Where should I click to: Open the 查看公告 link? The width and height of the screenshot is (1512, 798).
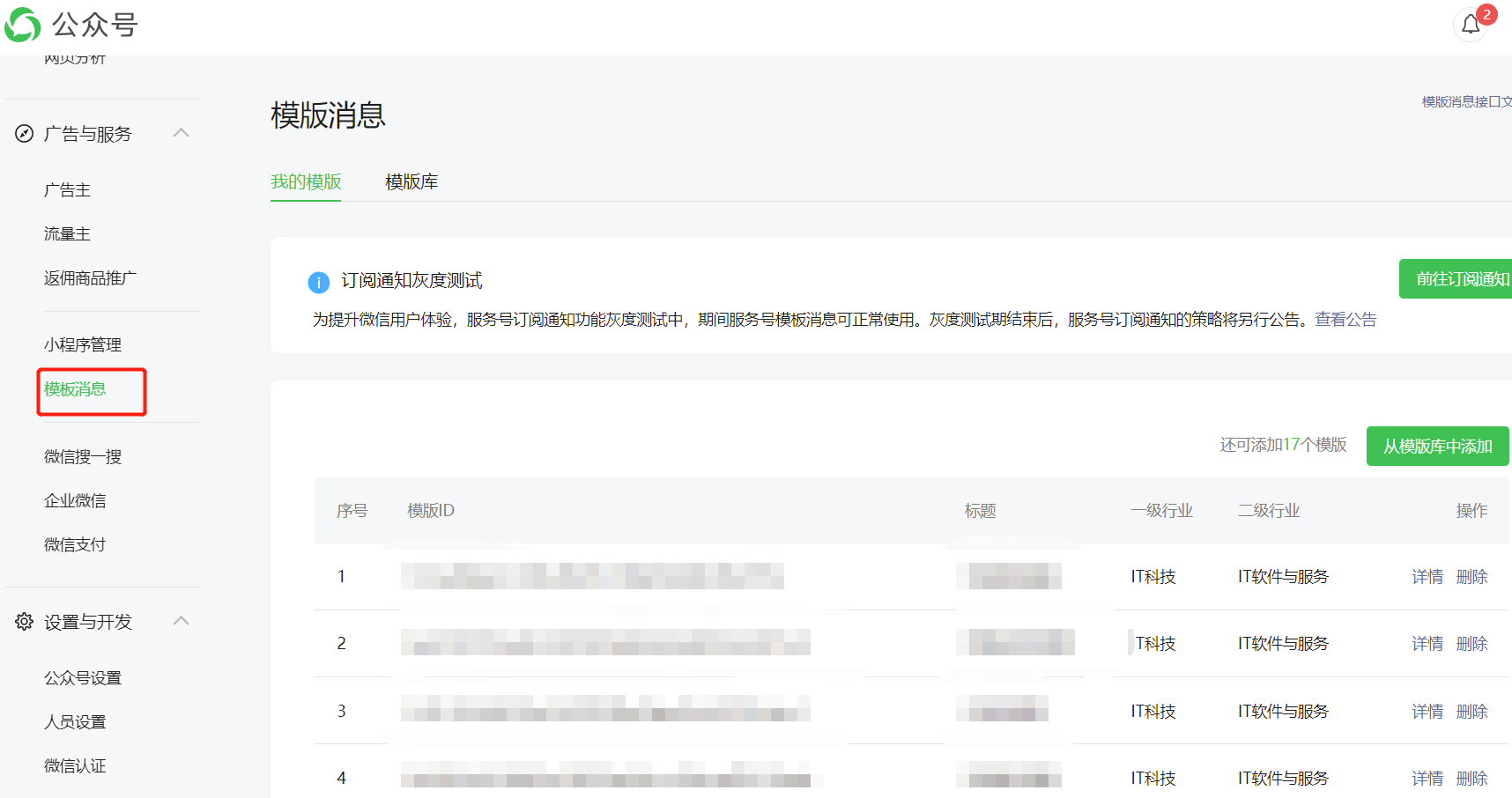(x=1344, y=319)
